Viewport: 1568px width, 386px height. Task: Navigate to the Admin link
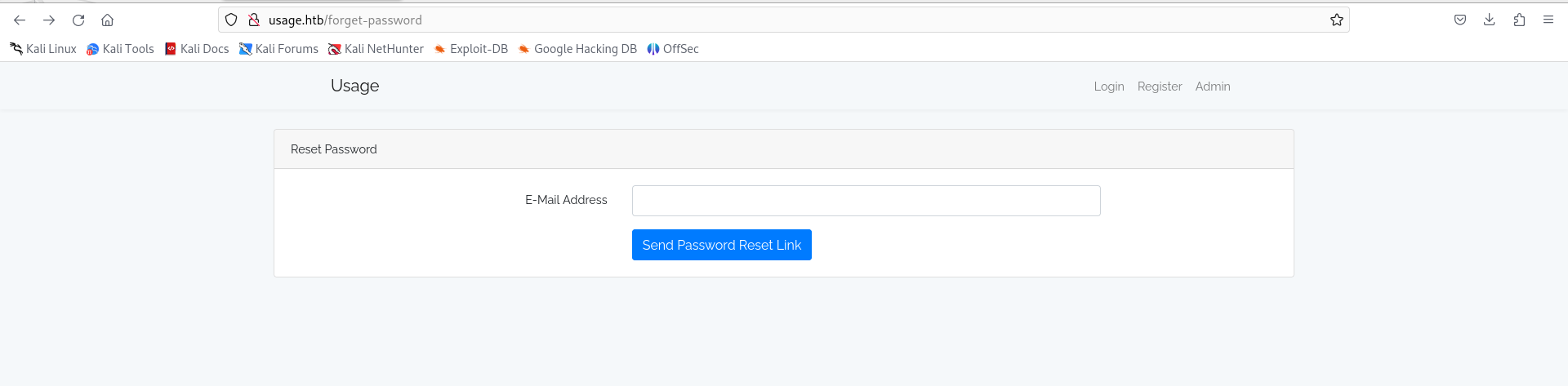point(1213,87)
